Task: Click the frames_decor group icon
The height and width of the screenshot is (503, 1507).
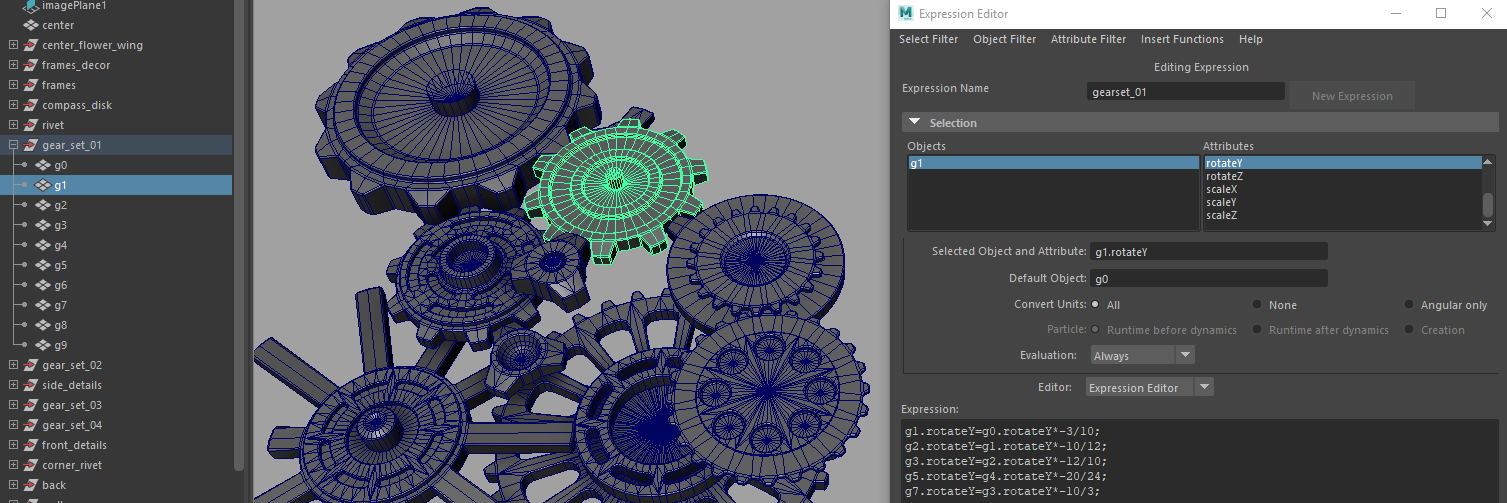Action: click(30, 65)
